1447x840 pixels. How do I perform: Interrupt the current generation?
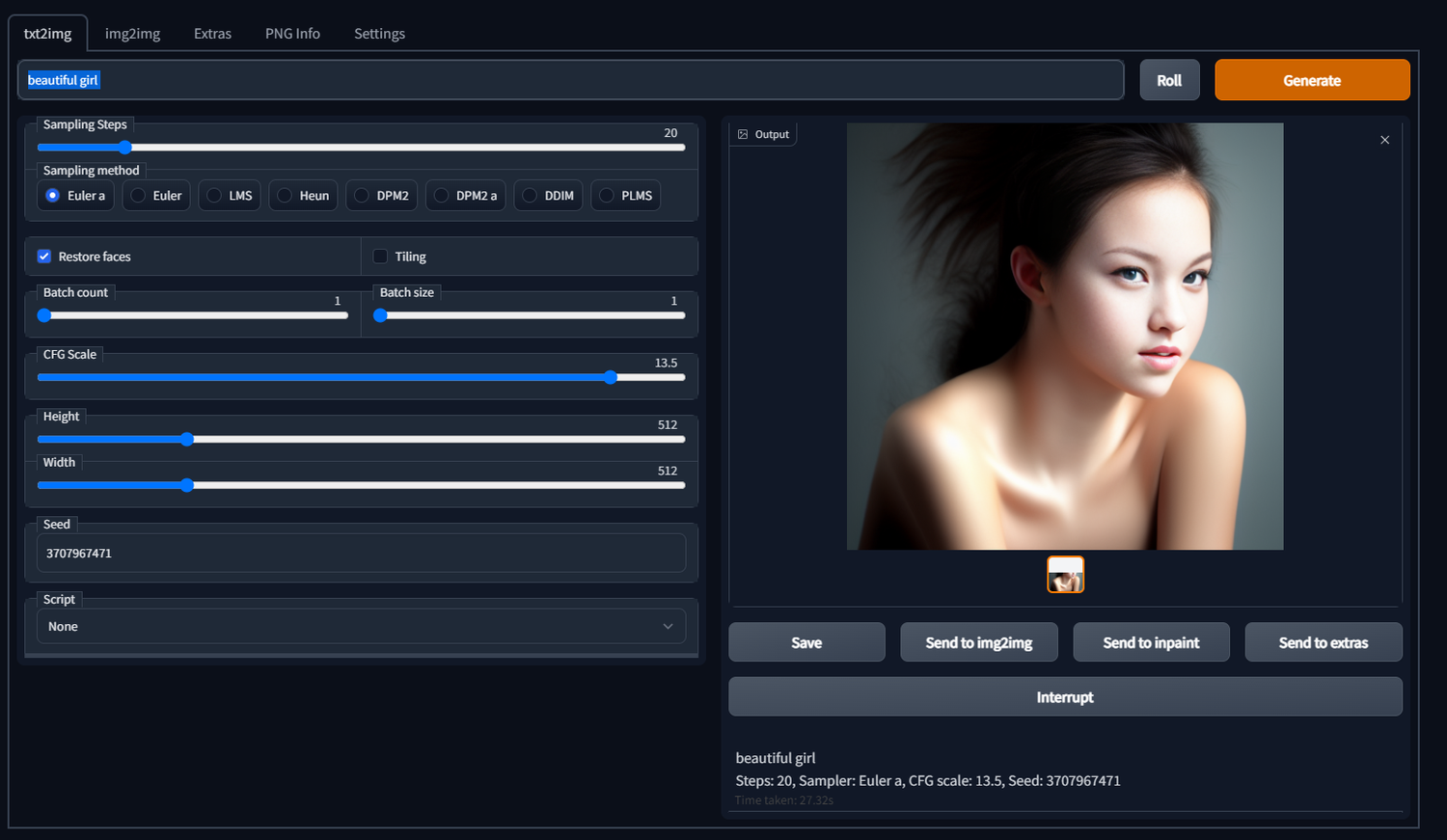(1065, 696)
